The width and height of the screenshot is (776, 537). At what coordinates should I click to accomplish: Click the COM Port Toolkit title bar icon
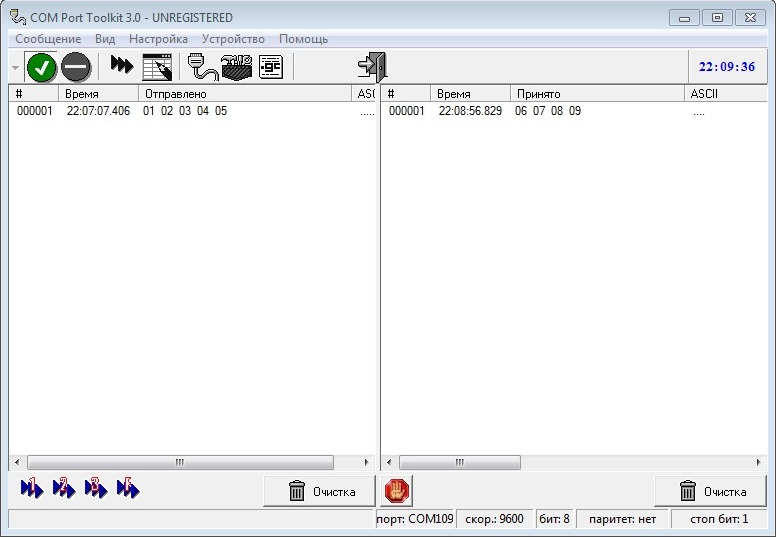pyautogui.click(x=18, y=17)
